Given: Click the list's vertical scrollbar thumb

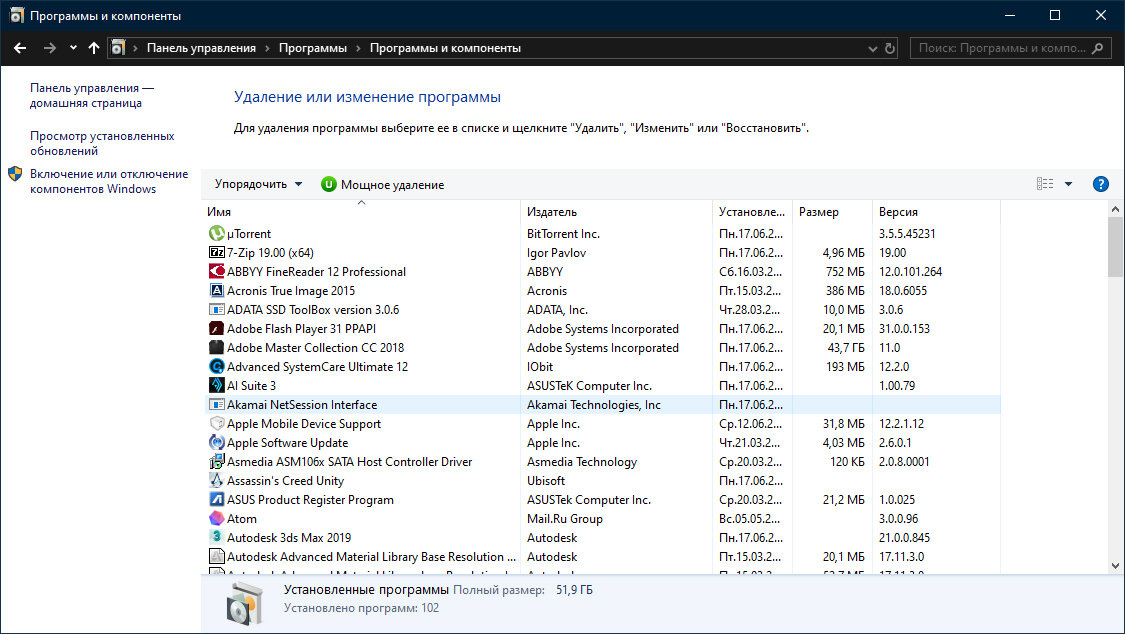Looking at the screenshot, I should [x=1115, y=247].
